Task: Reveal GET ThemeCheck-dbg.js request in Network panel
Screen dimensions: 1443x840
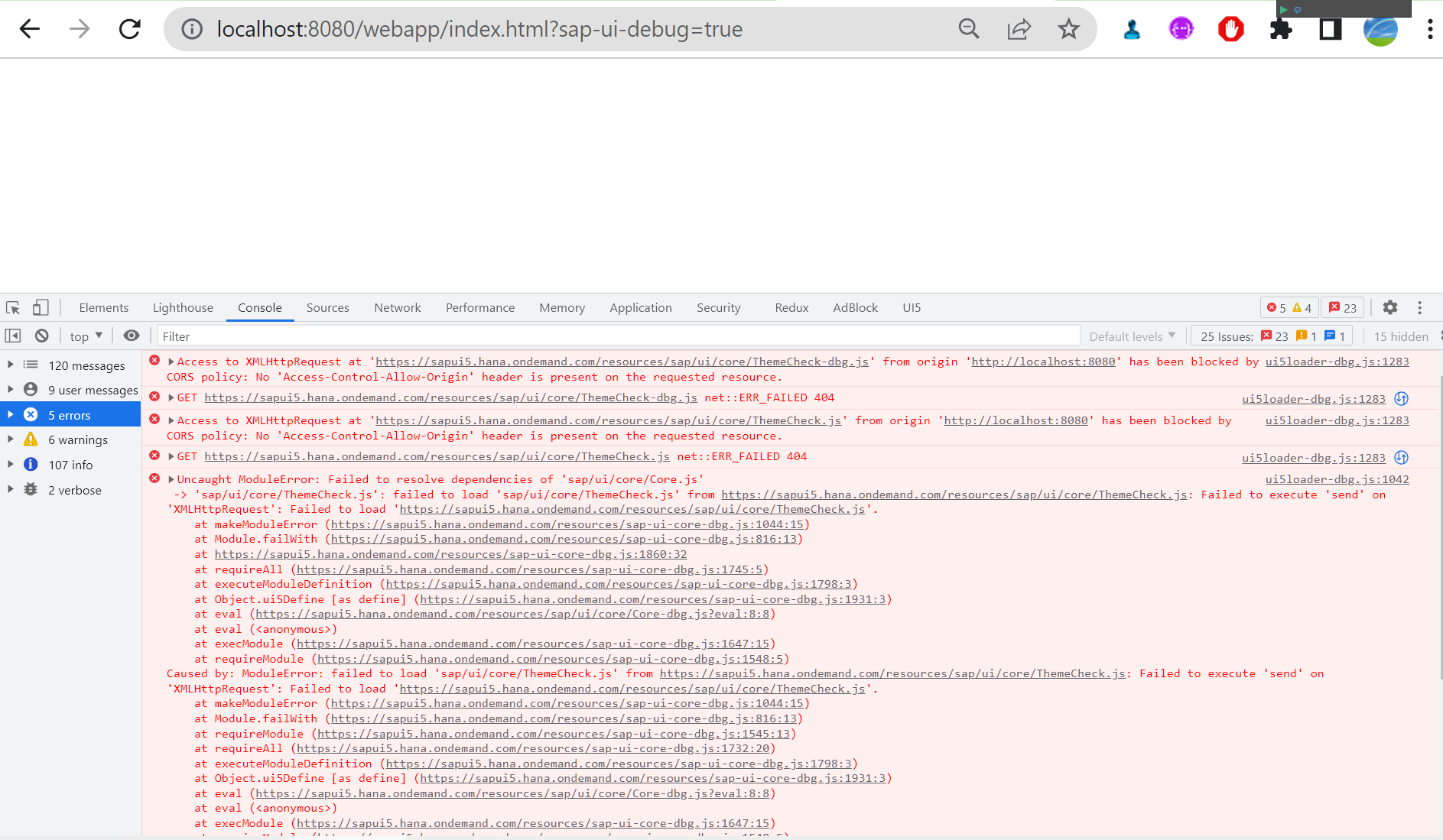Action: click(1401, 398)
